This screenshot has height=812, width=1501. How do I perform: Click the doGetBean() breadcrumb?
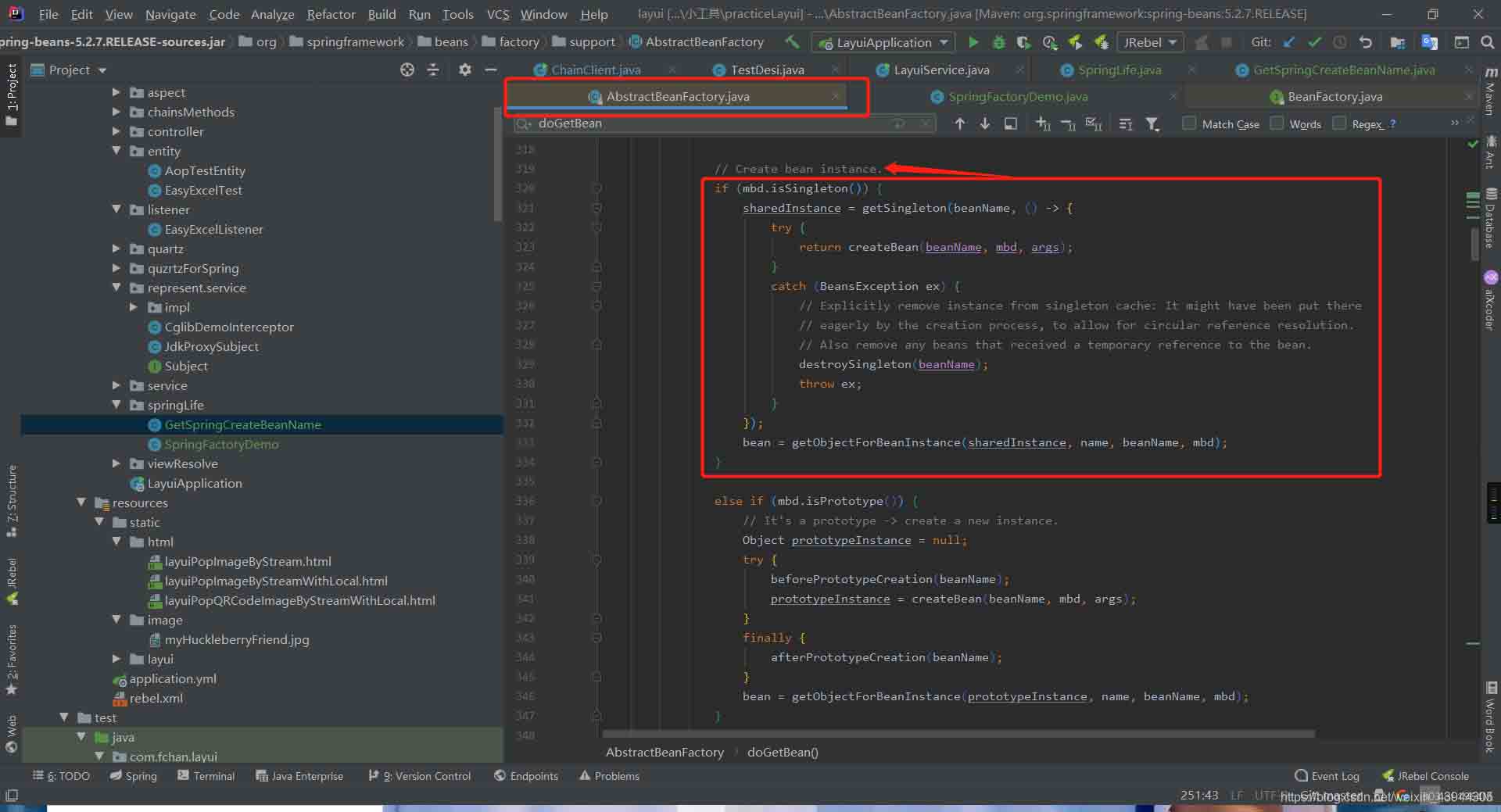[783, 752]
